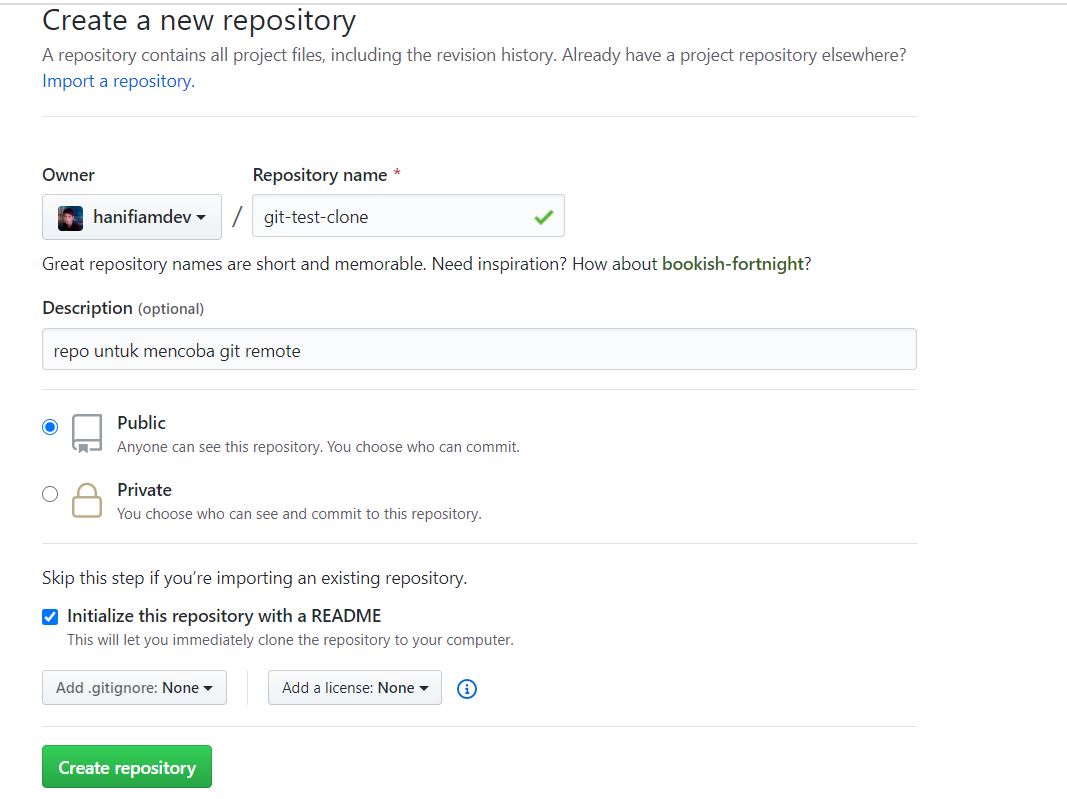This screenshot has height=799, width=1067.
Task: Click the Description input field
Action: 479,350
